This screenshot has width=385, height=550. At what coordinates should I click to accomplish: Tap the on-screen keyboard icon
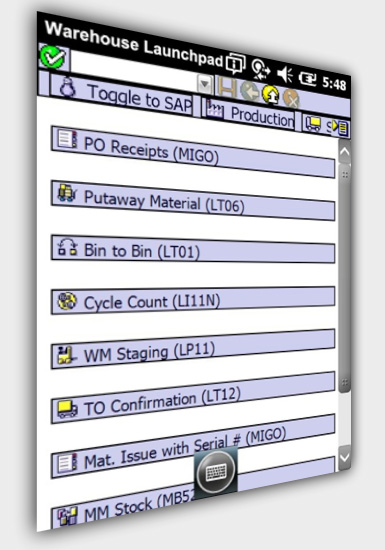pos(216,472)
